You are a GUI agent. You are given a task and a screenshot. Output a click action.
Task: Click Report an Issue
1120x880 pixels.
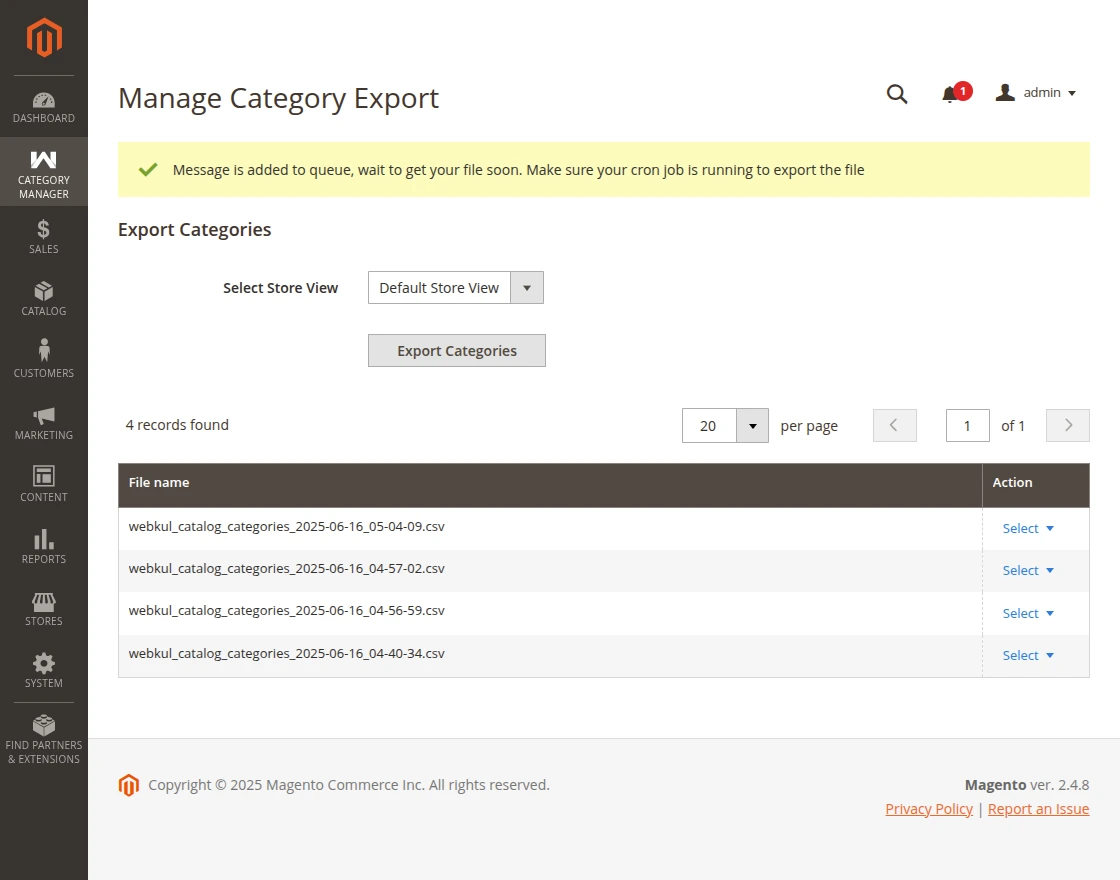click(1038, 808)
